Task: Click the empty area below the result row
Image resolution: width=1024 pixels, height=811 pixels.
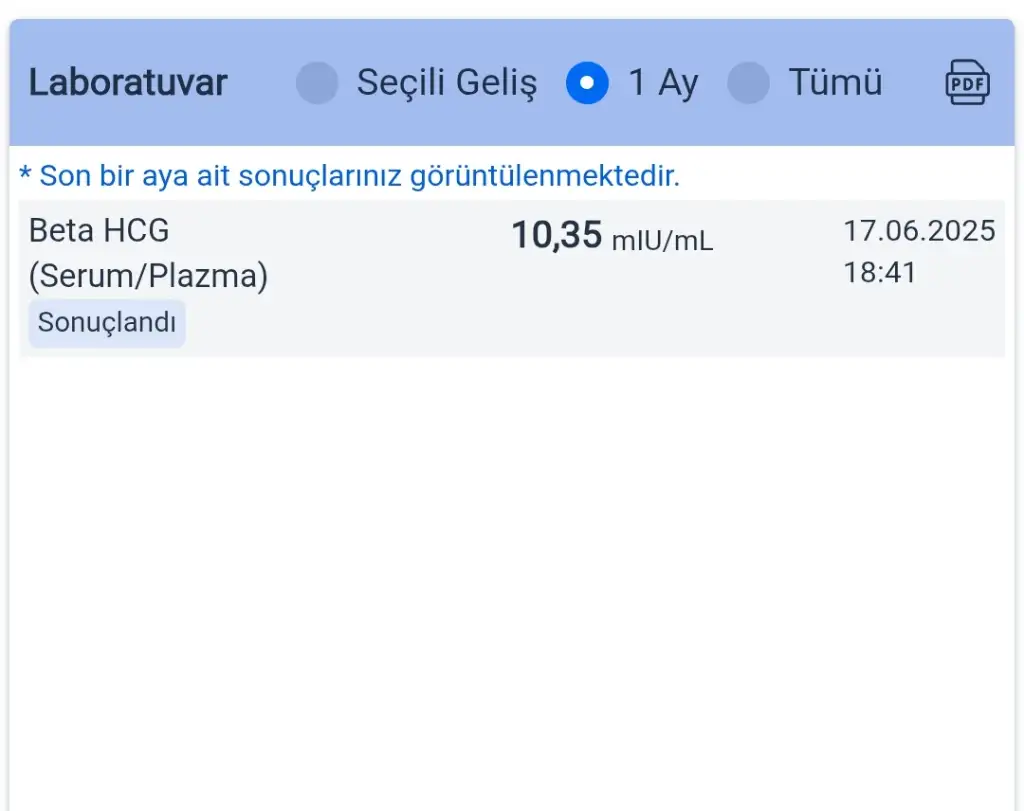Action: pyautogui.click(x=512, y=580)
